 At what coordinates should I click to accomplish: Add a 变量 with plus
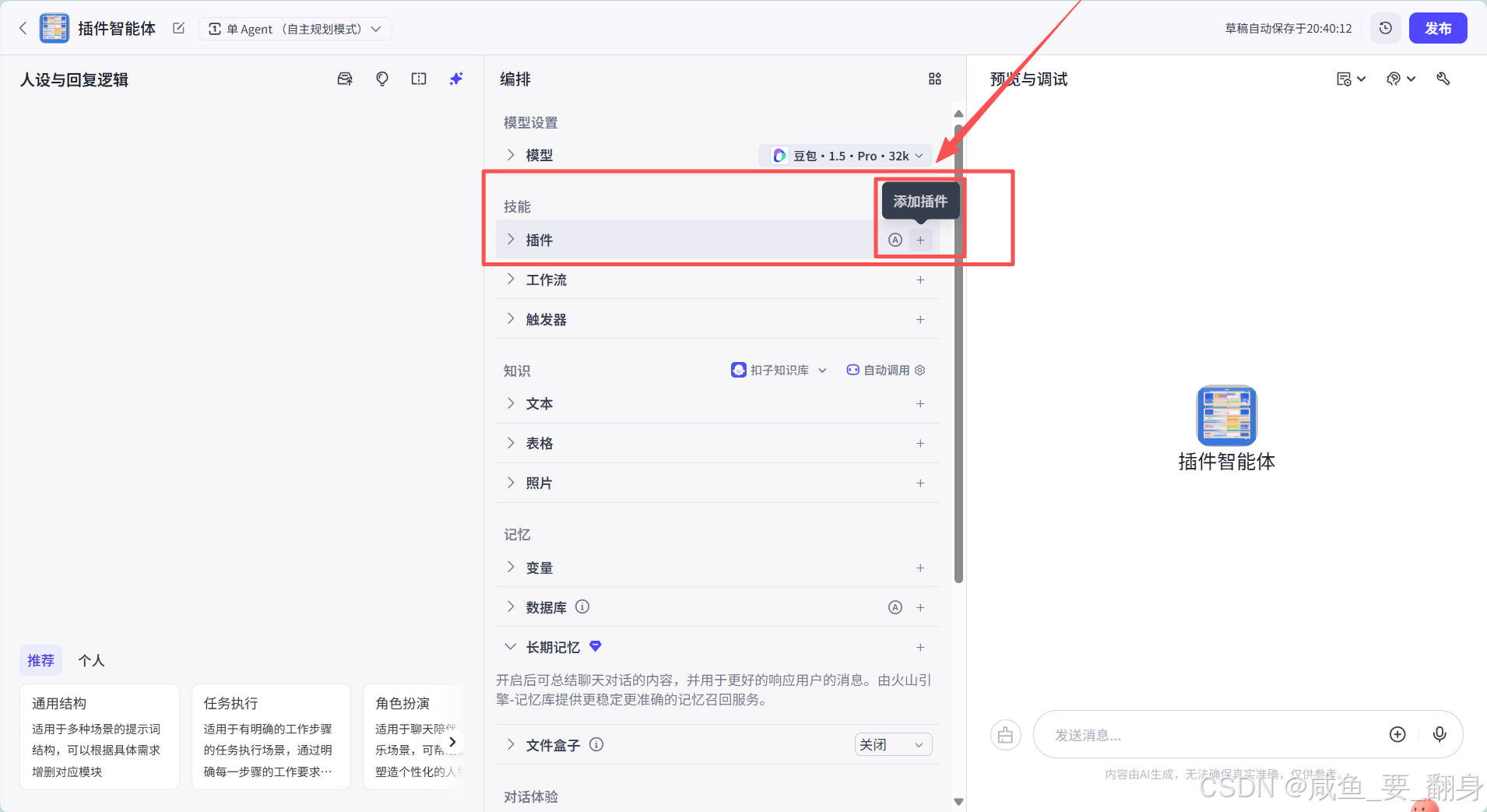tap(920, 568)
